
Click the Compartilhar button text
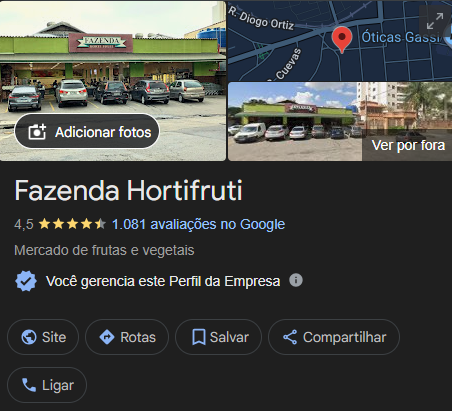pyautogui.click(x=345, y=337)
